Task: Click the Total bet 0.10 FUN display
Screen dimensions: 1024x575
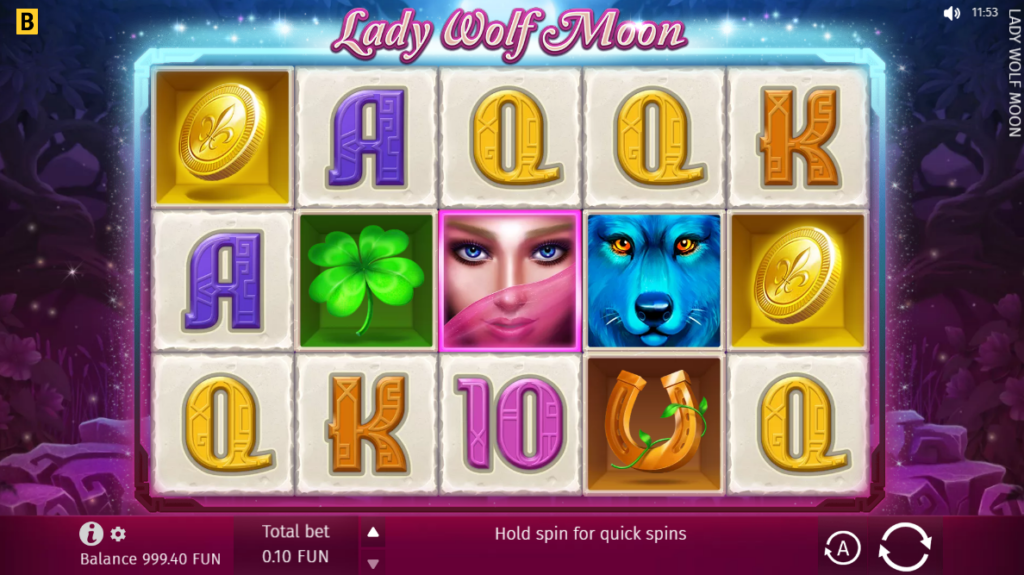Action: (296, 544)
